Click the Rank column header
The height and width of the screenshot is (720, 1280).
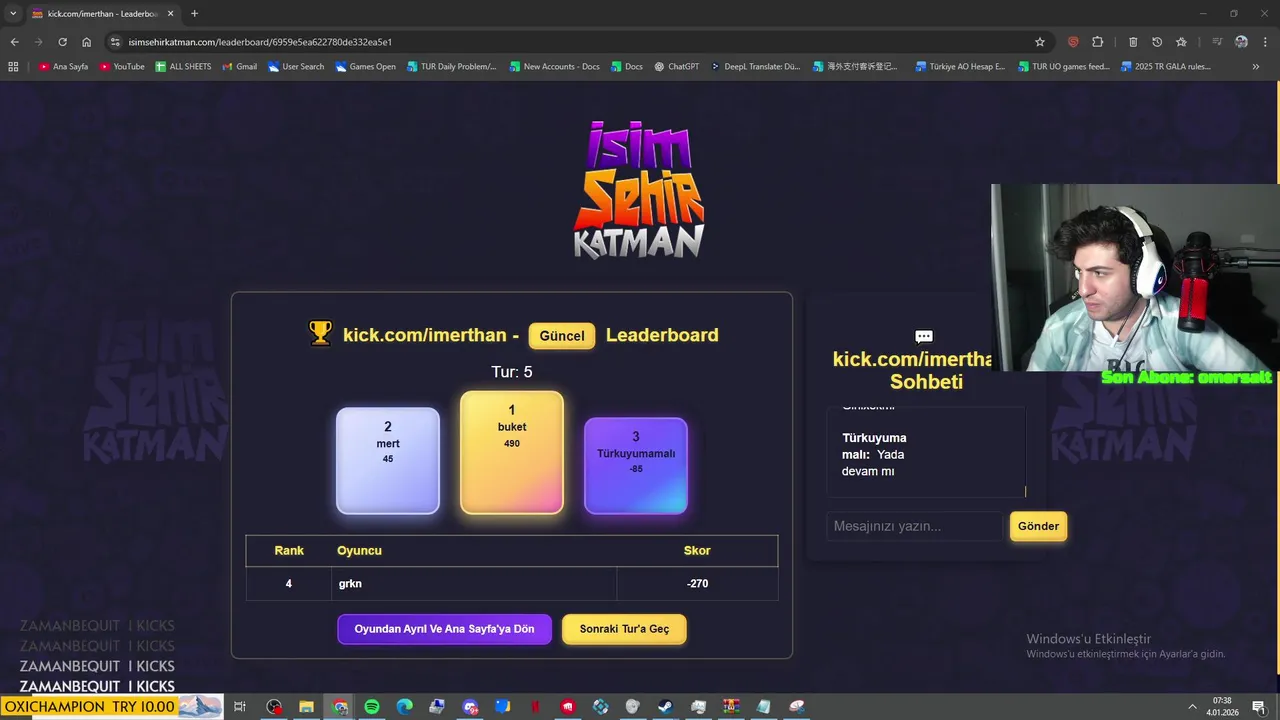[x=289, y=551]
